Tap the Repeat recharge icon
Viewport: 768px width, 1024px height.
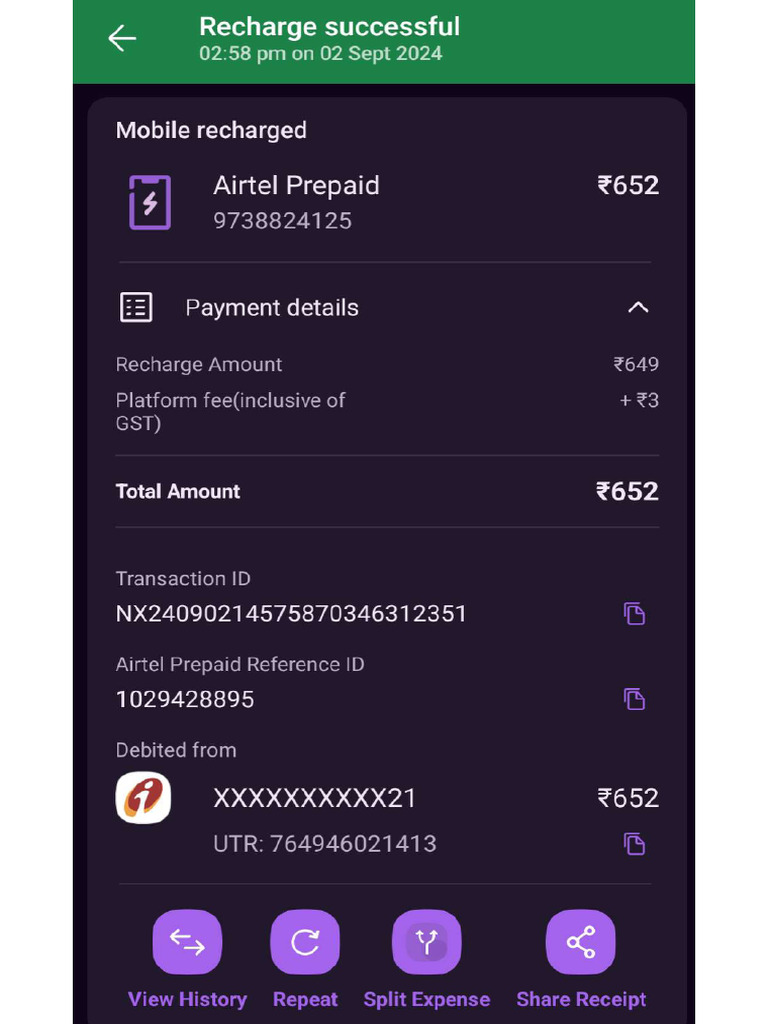pyautogui.click(x=305, y=943)
